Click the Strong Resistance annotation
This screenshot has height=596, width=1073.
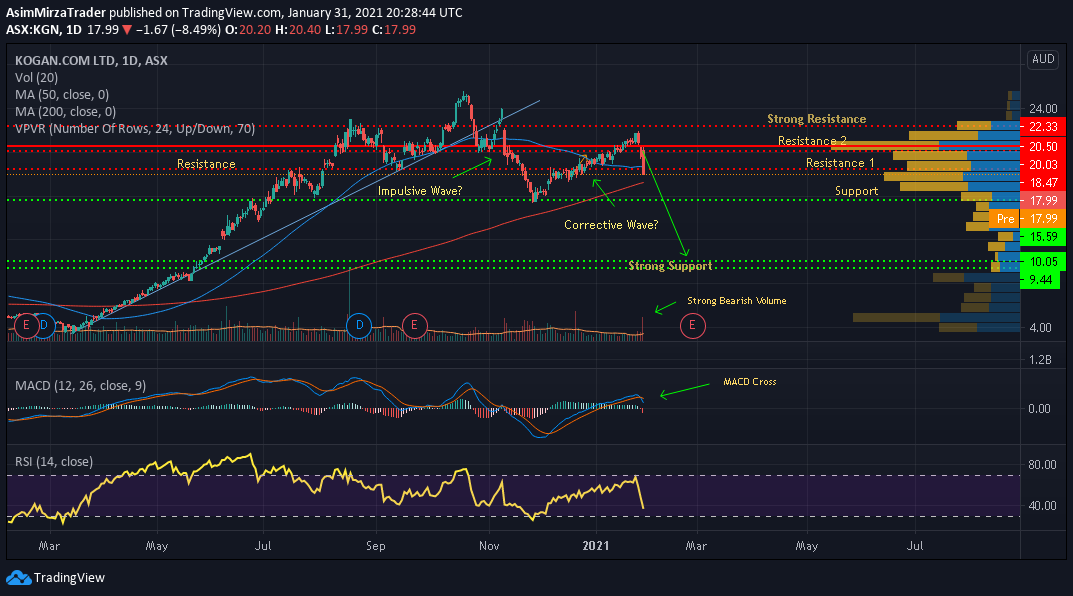pyautogui.click(x=816, y=118)
